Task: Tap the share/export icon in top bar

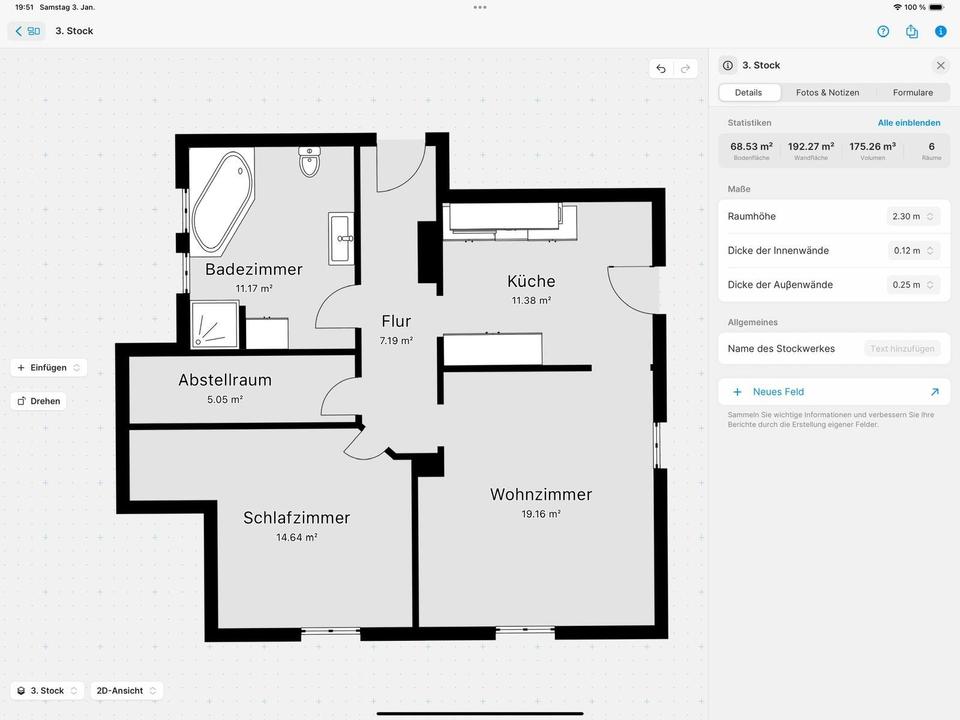Action: point(912,31)
